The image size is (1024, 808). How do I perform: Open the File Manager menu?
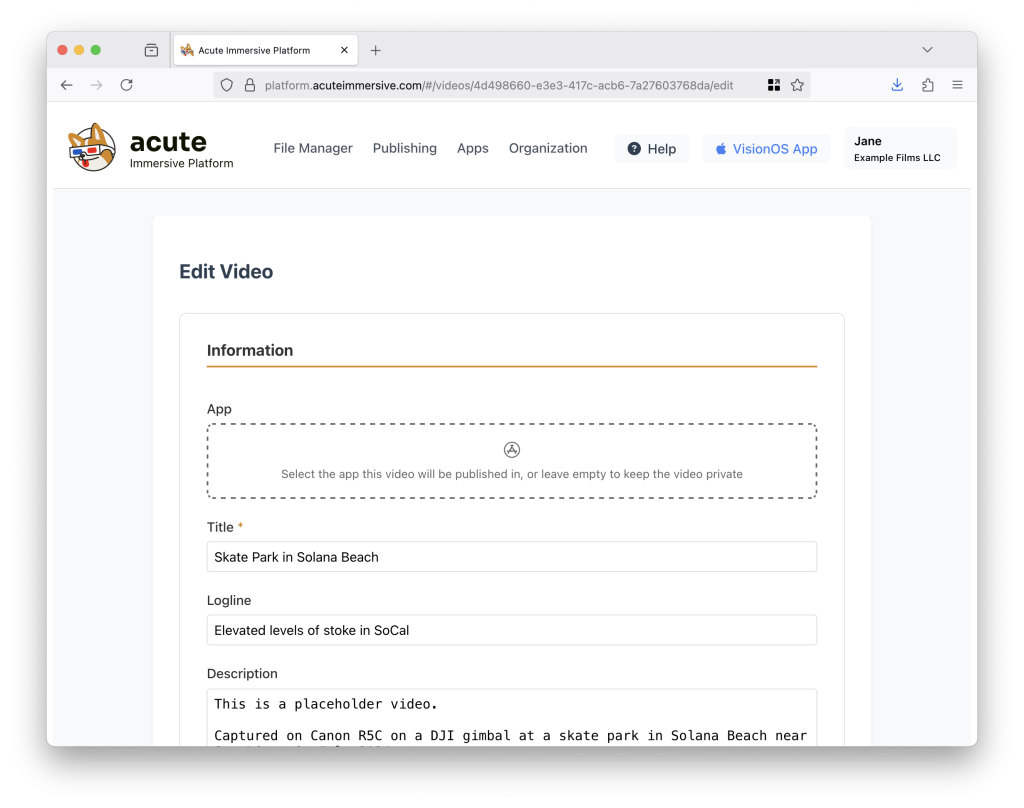tap(313, 148)
